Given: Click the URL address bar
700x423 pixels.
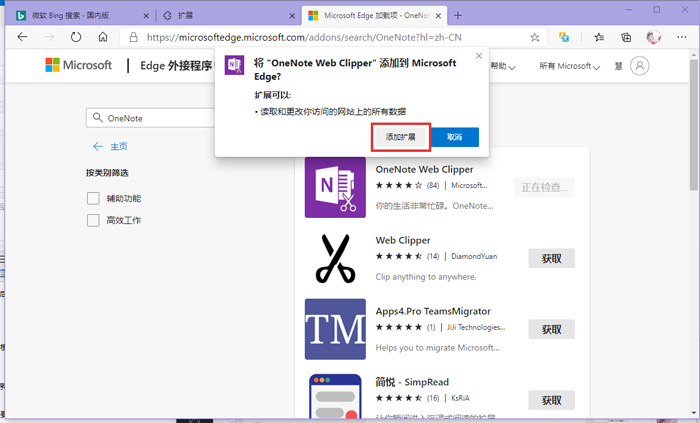Looking at the screenshot, I should [333, 37].
